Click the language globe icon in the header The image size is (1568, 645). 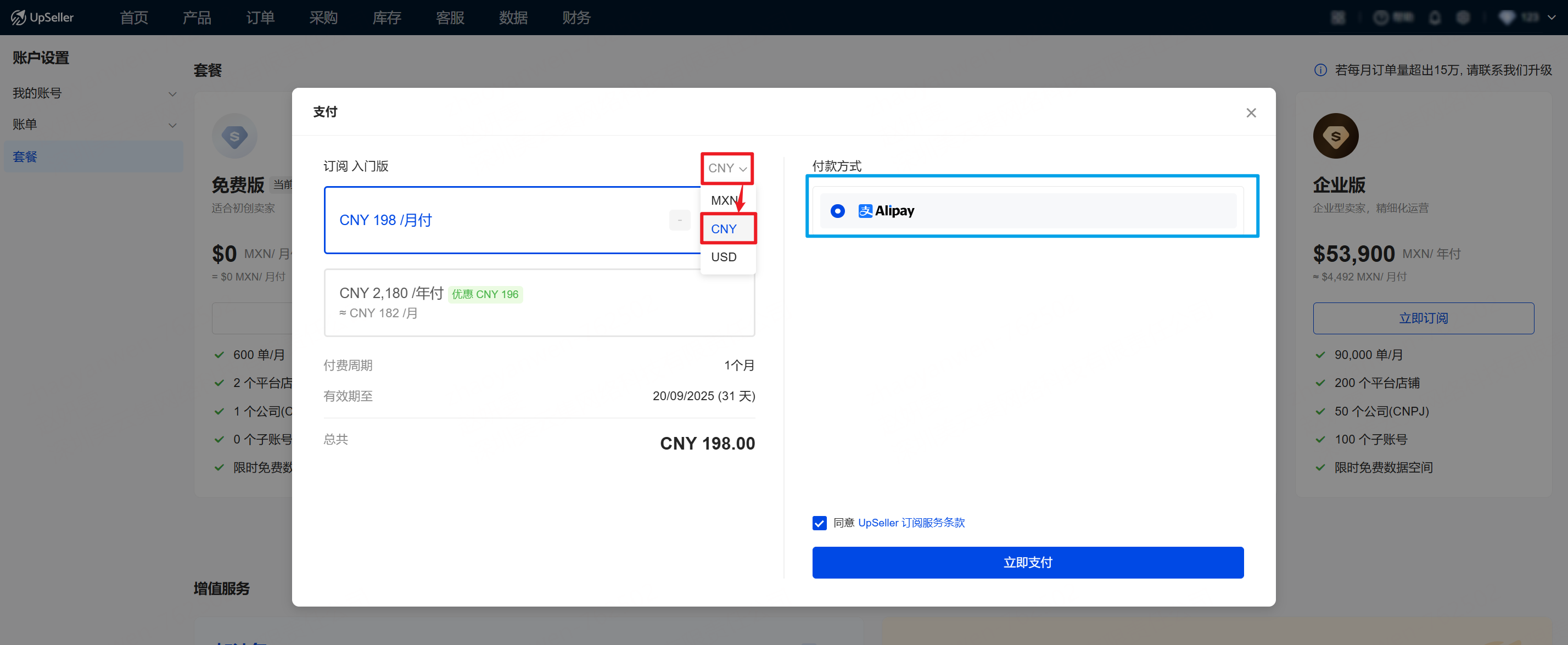1463,18
